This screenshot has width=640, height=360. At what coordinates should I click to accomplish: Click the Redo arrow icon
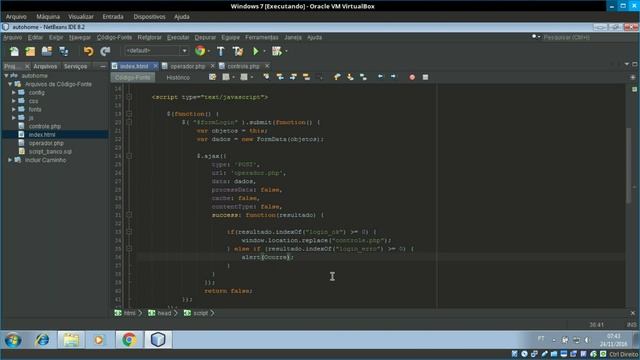pyautogui.click(x=105, y=51)
